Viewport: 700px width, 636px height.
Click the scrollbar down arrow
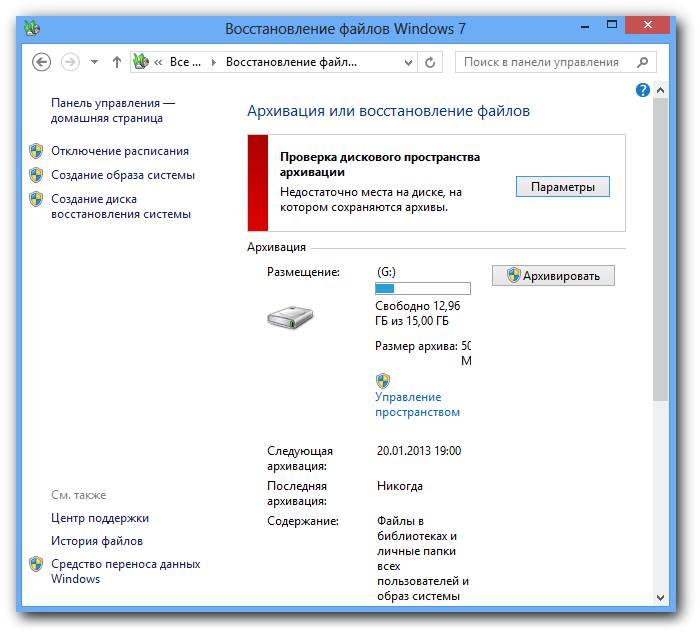click(x=661, y=597)
